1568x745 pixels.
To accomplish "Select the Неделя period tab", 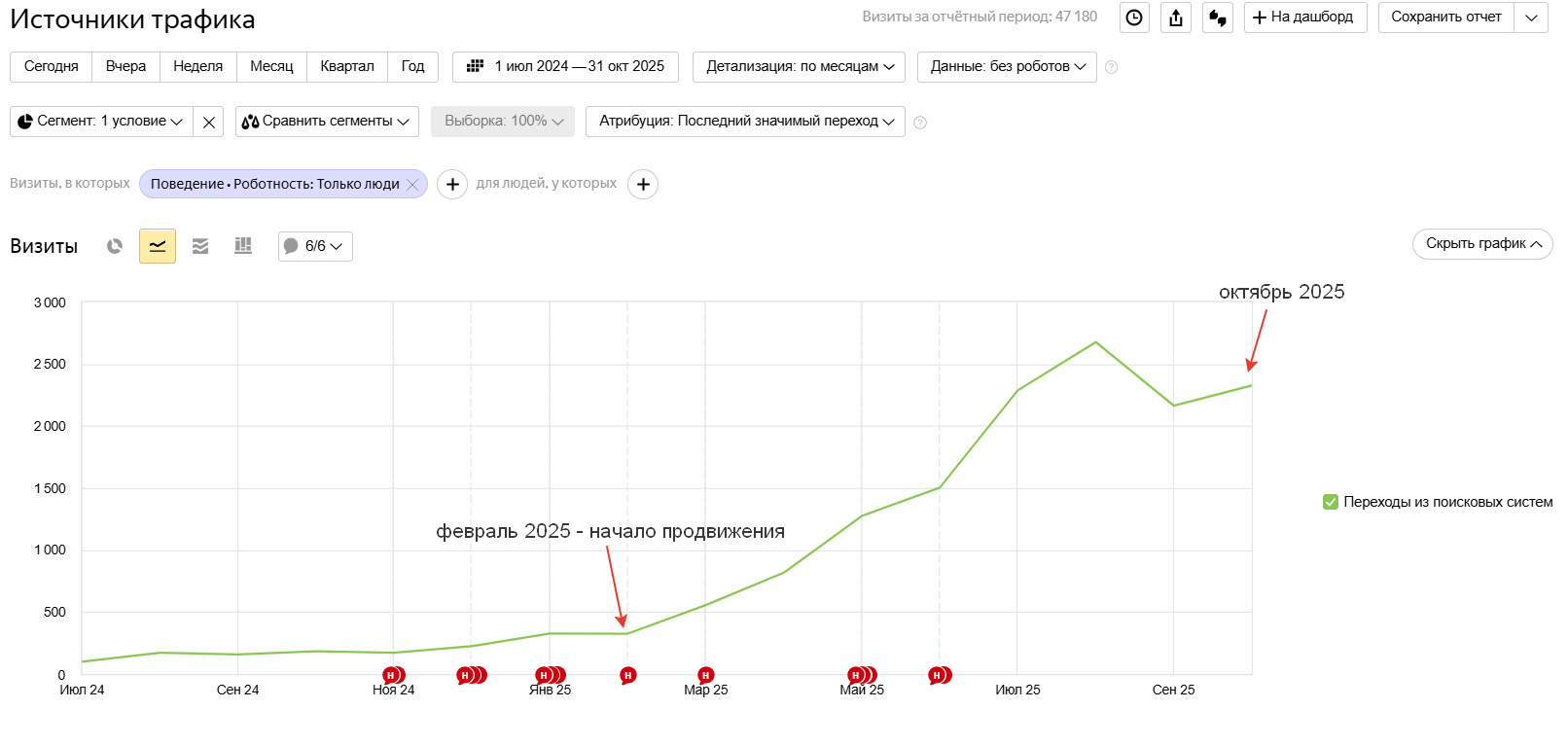I will 198,67.
